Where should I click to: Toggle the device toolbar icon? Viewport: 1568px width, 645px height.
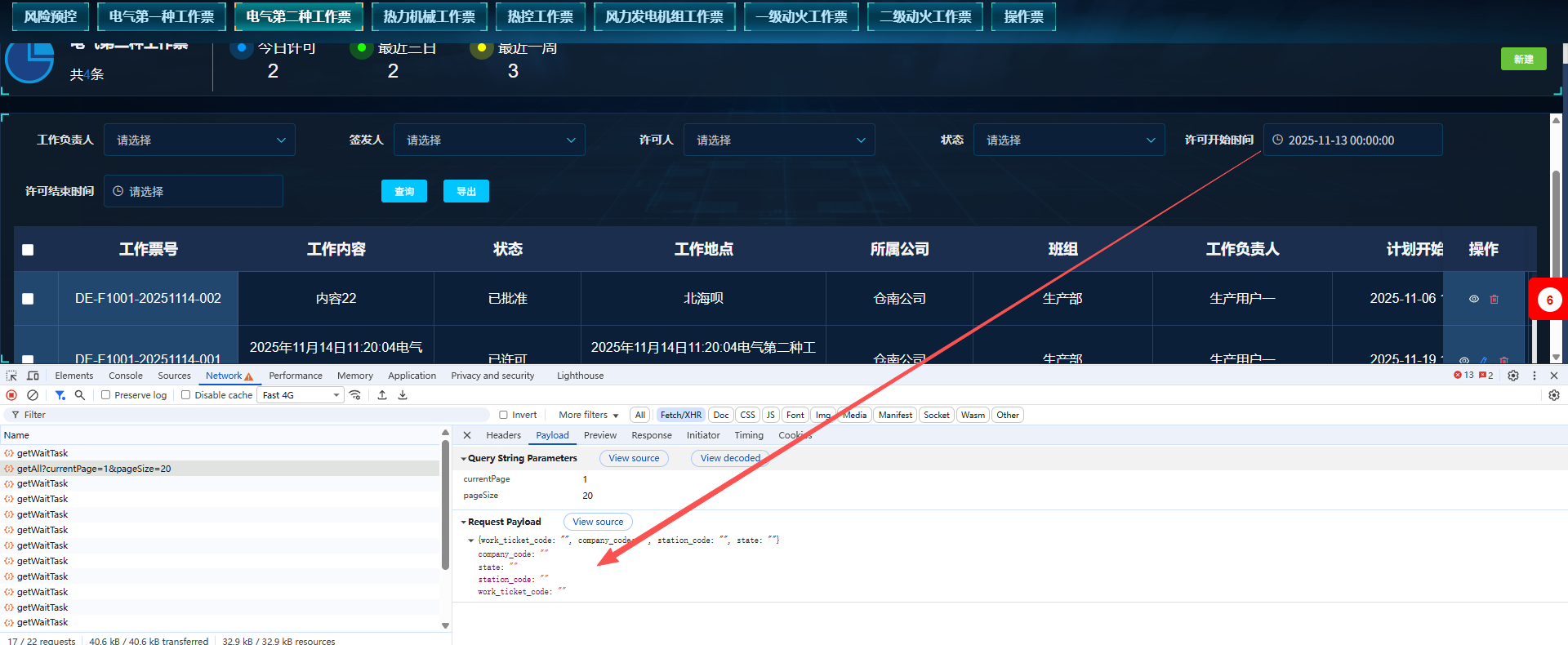[x=33, y=376]
